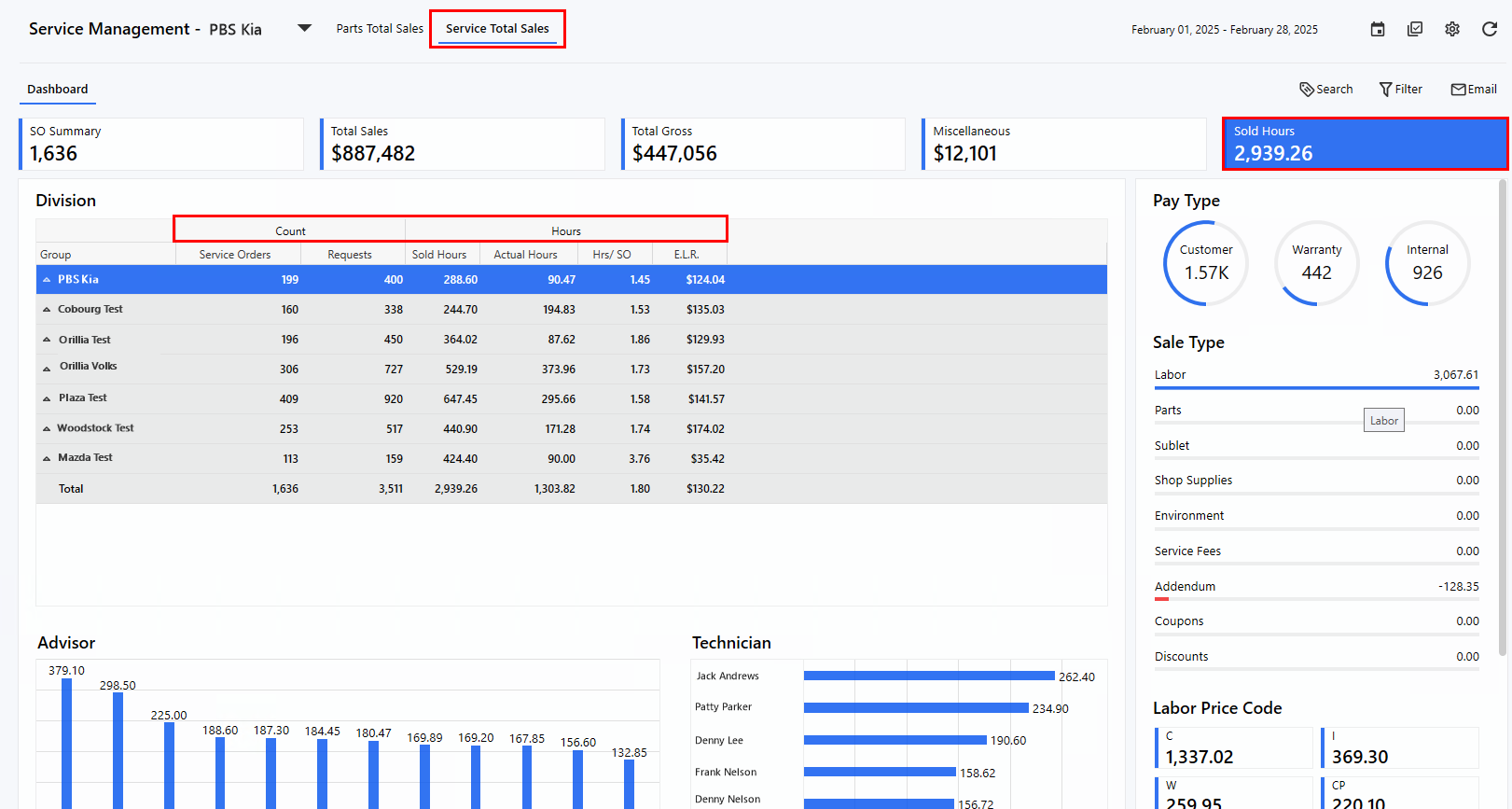Viewport: 1512px width, 809px height.
Task: Click the Email envelope icon
Action: [1458, 90]
